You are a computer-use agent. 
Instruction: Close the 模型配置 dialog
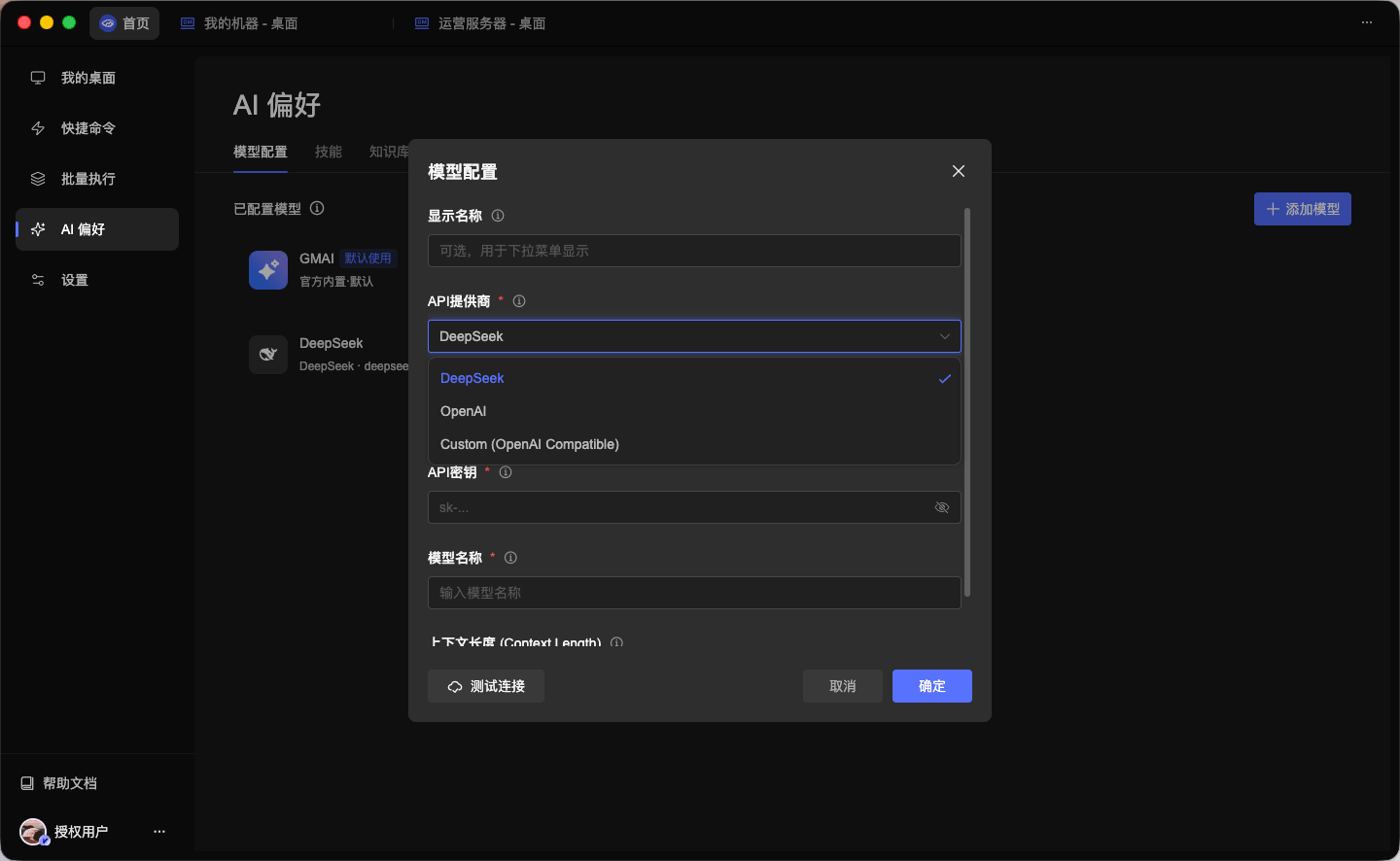click(959, 171)
